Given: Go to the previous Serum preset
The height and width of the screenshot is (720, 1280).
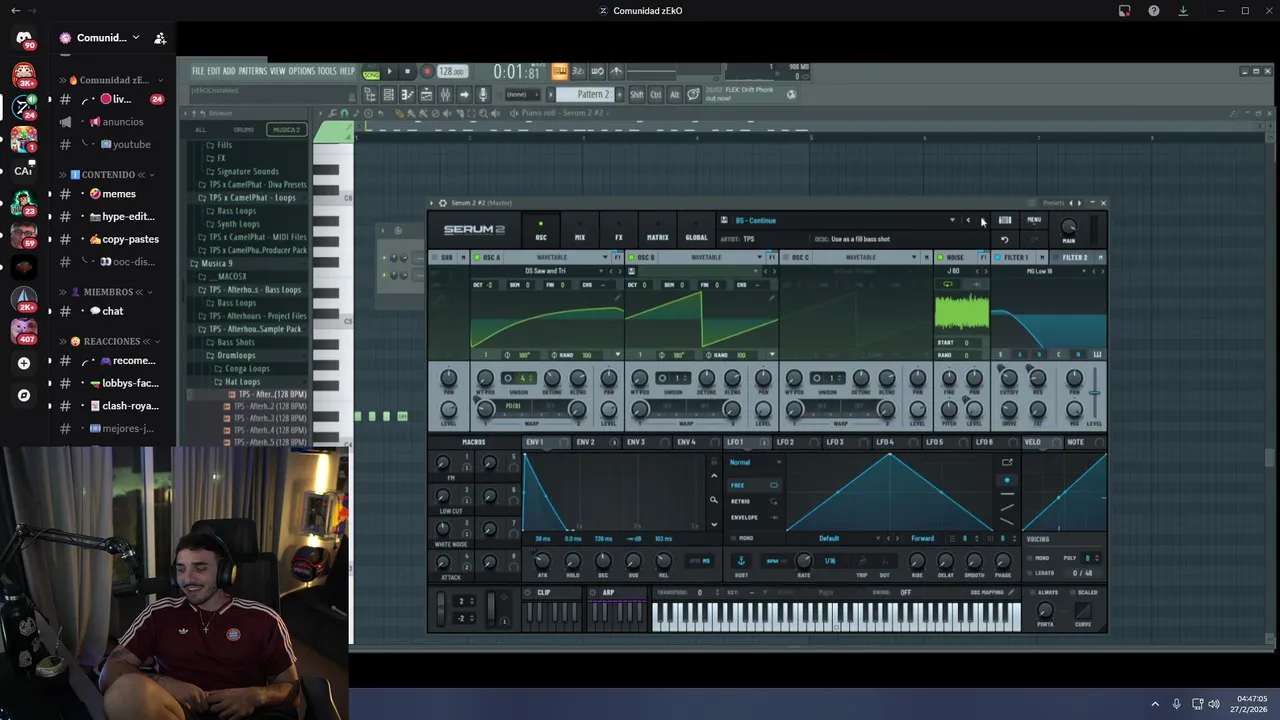Looking at the screenshot, I should [967, 220].
